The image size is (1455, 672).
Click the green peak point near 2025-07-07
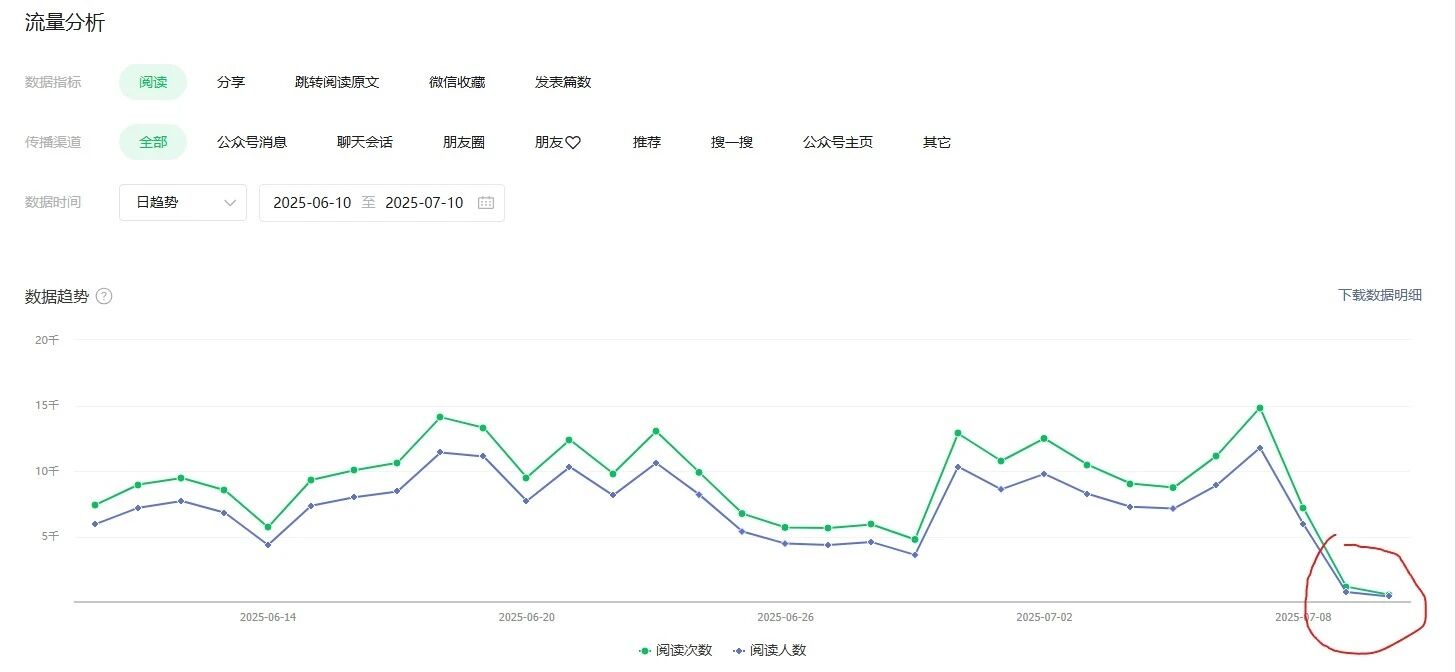point(1260,408)
